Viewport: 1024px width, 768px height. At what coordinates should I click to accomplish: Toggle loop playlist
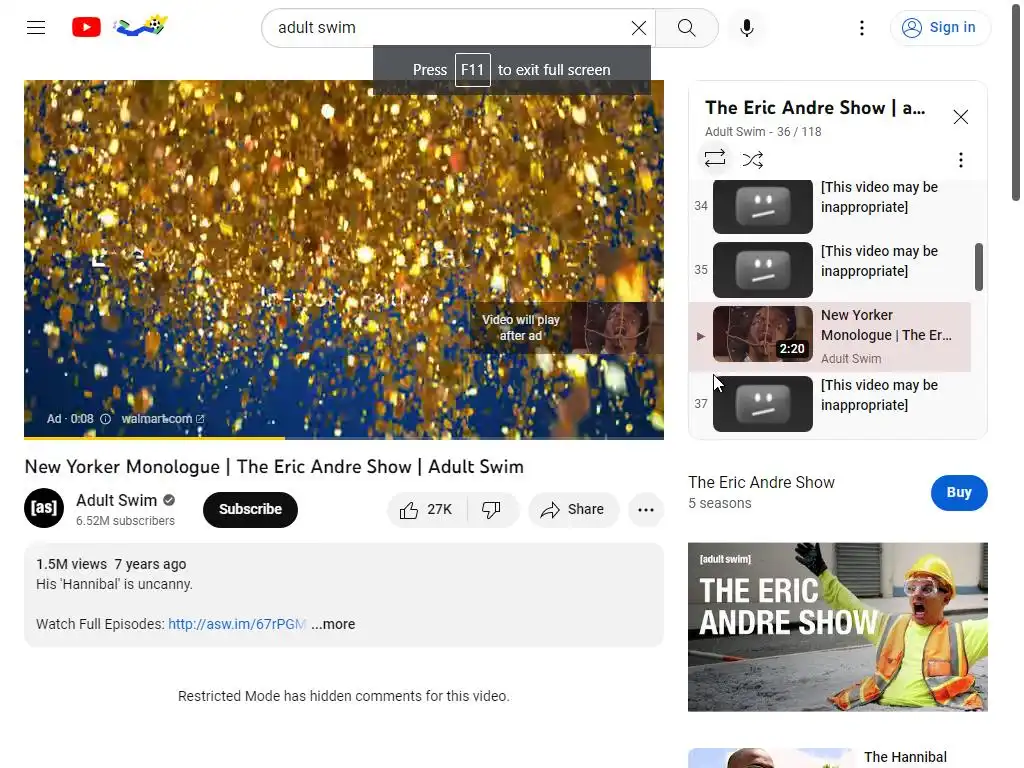715,158
